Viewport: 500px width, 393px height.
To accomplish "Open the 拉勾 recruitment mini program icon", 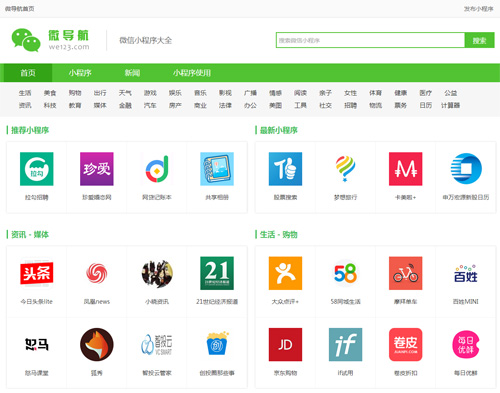I will (37, 169).
